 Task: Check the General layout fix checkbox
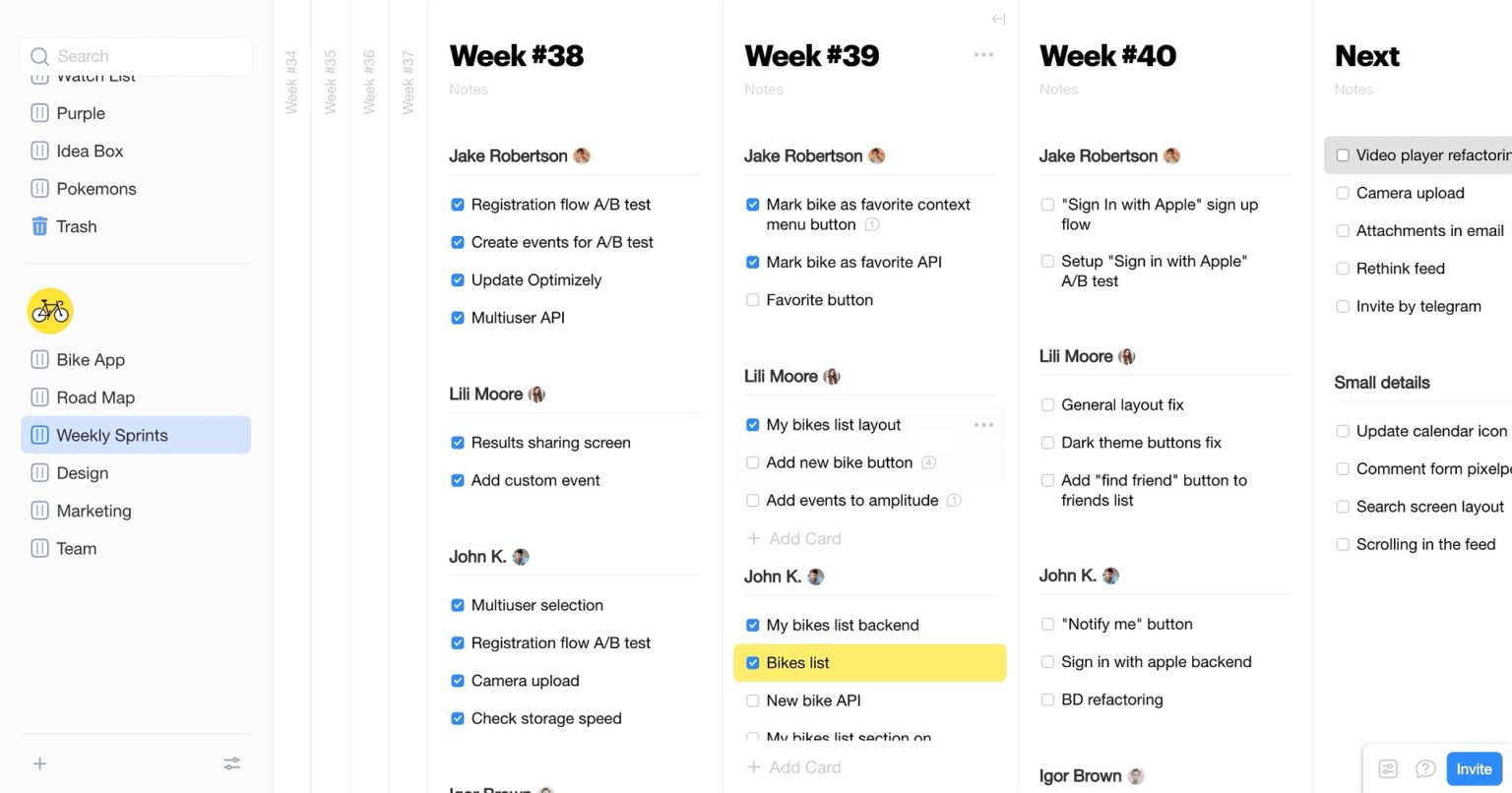[x=1048, y=404]
